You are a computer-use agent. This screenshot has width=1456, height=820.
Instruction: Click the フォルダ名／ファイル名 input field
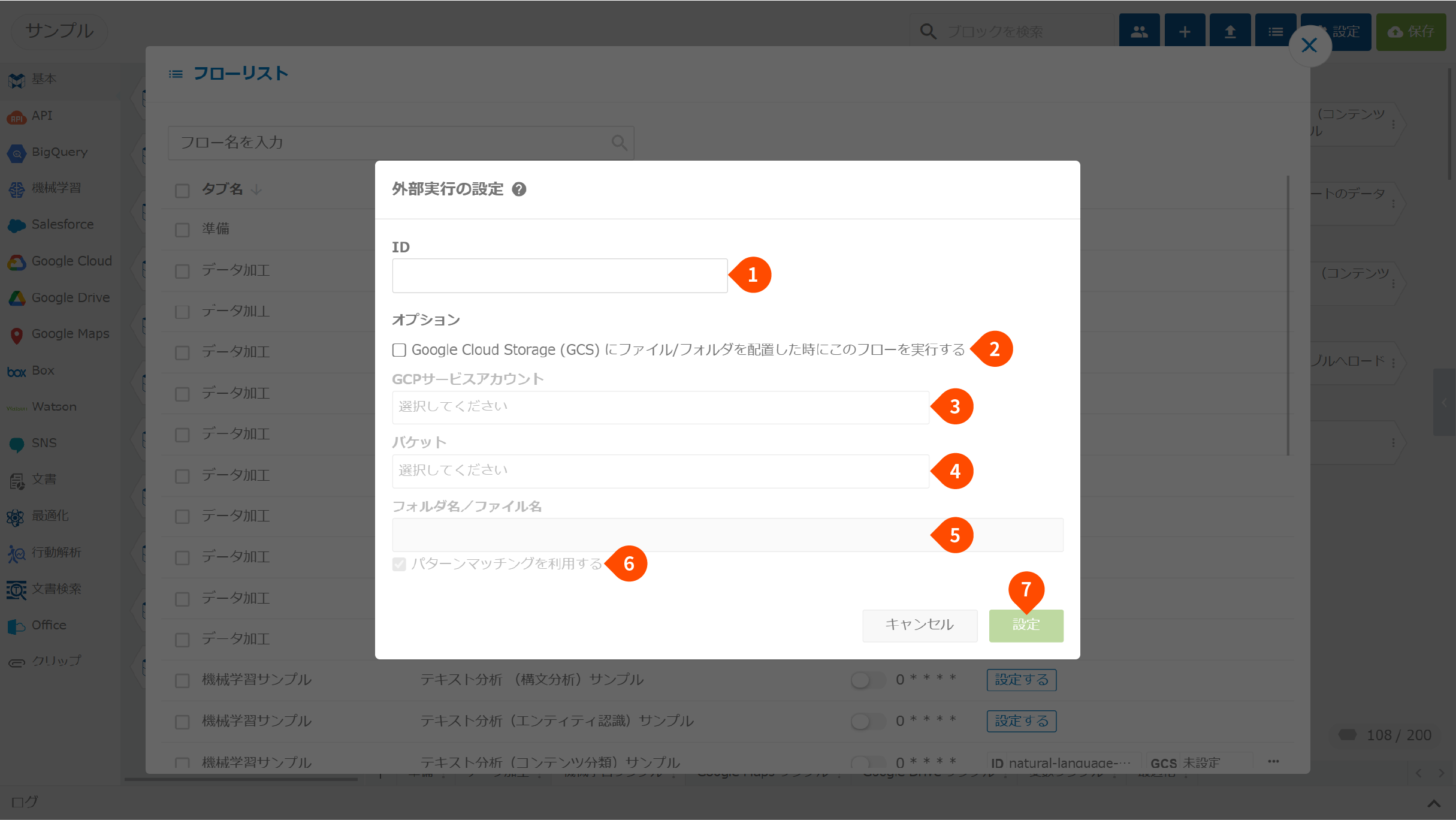(727, 535)
